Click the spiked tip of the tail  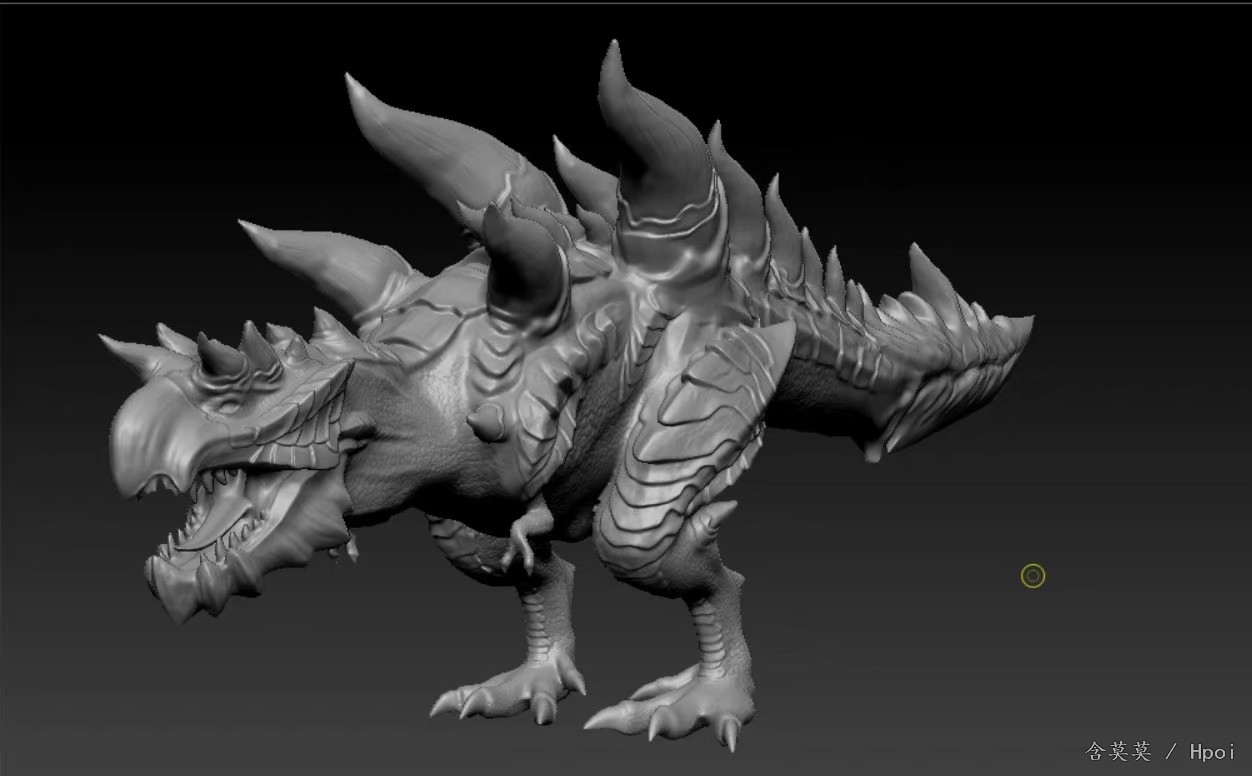1012,328
